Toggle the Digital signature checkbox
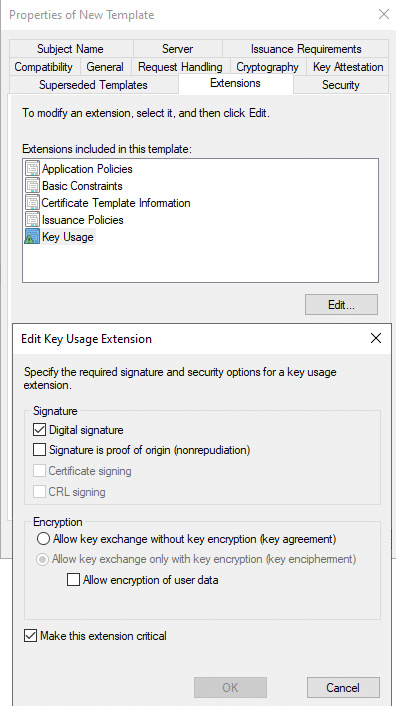The width and height of the screenshot is (396, 706). (x=40, y=430)
